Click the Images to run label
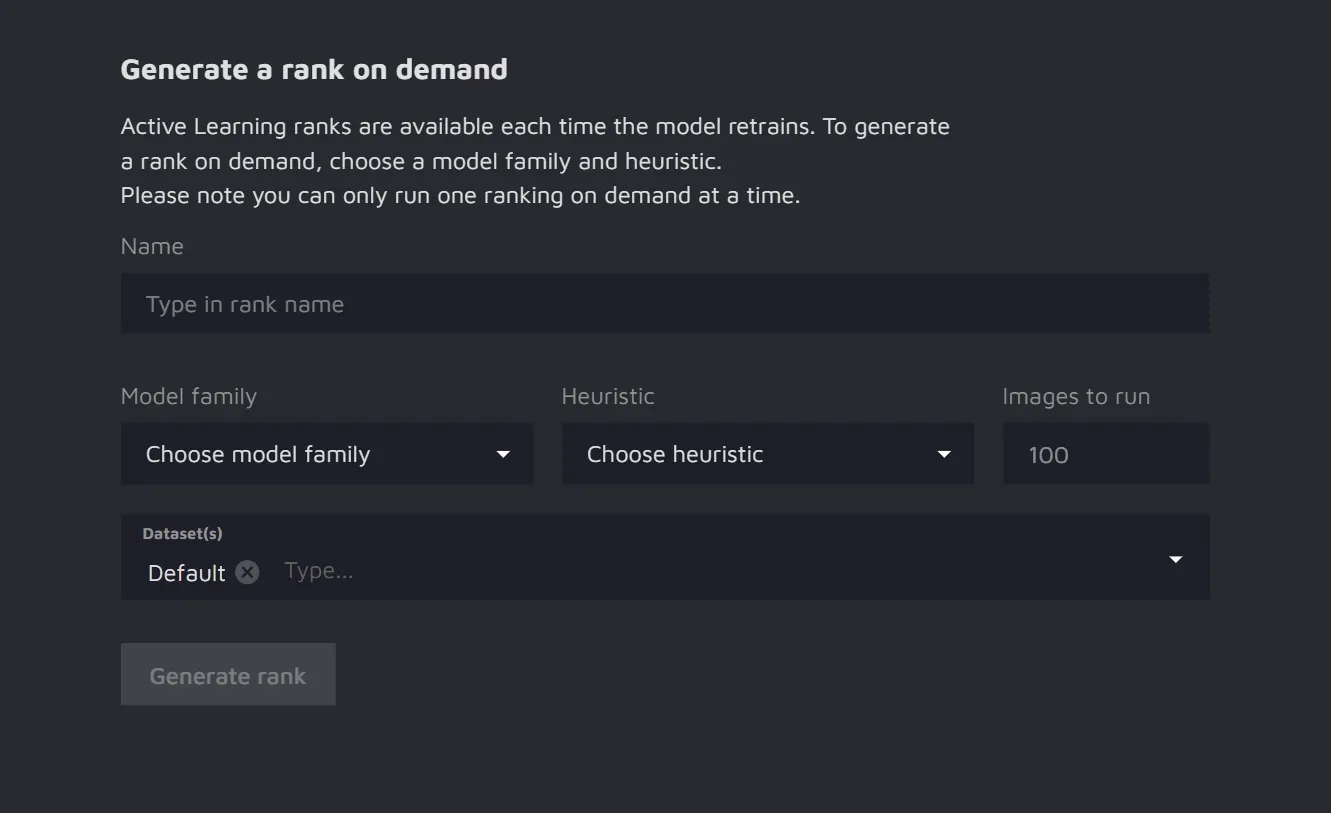The image size is (1331, 813). (x=1076, y=397)
